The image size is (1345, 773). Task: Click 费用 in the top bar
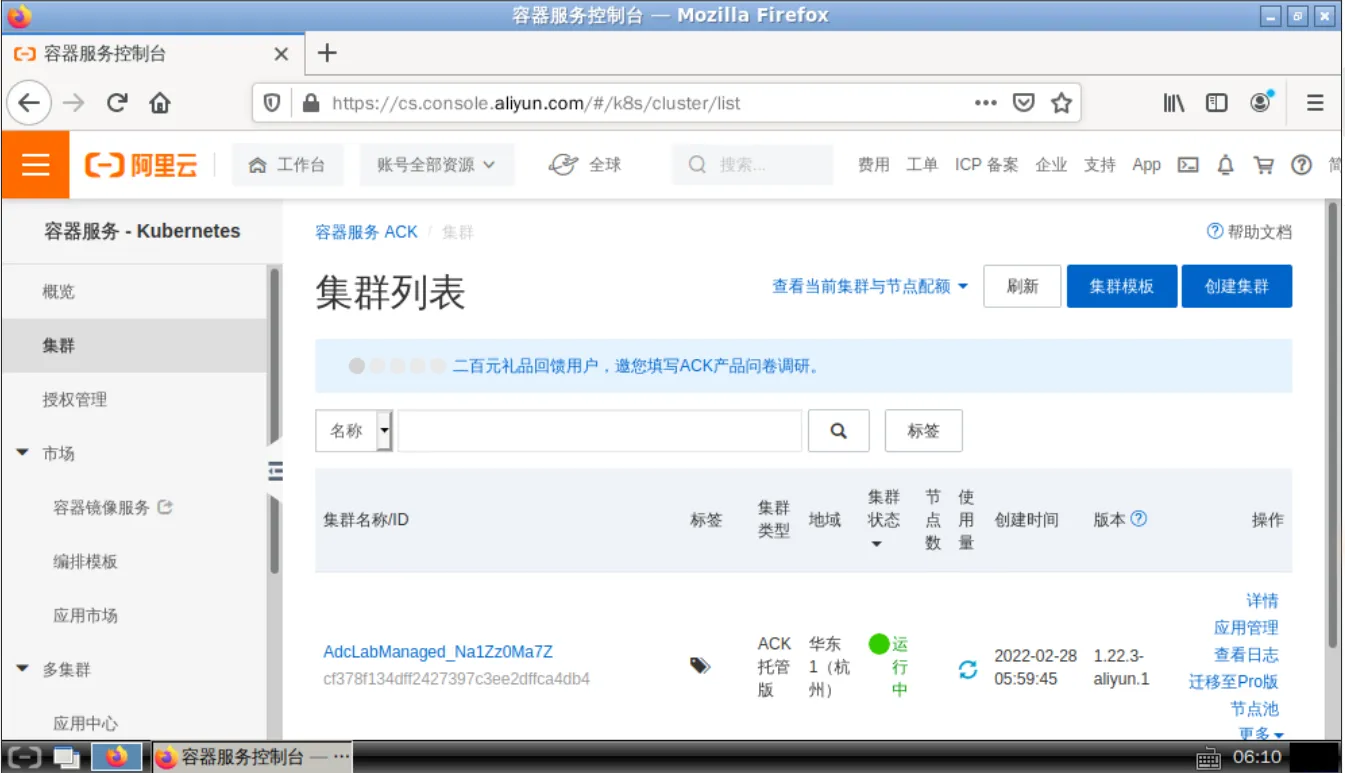coord(873,165)
